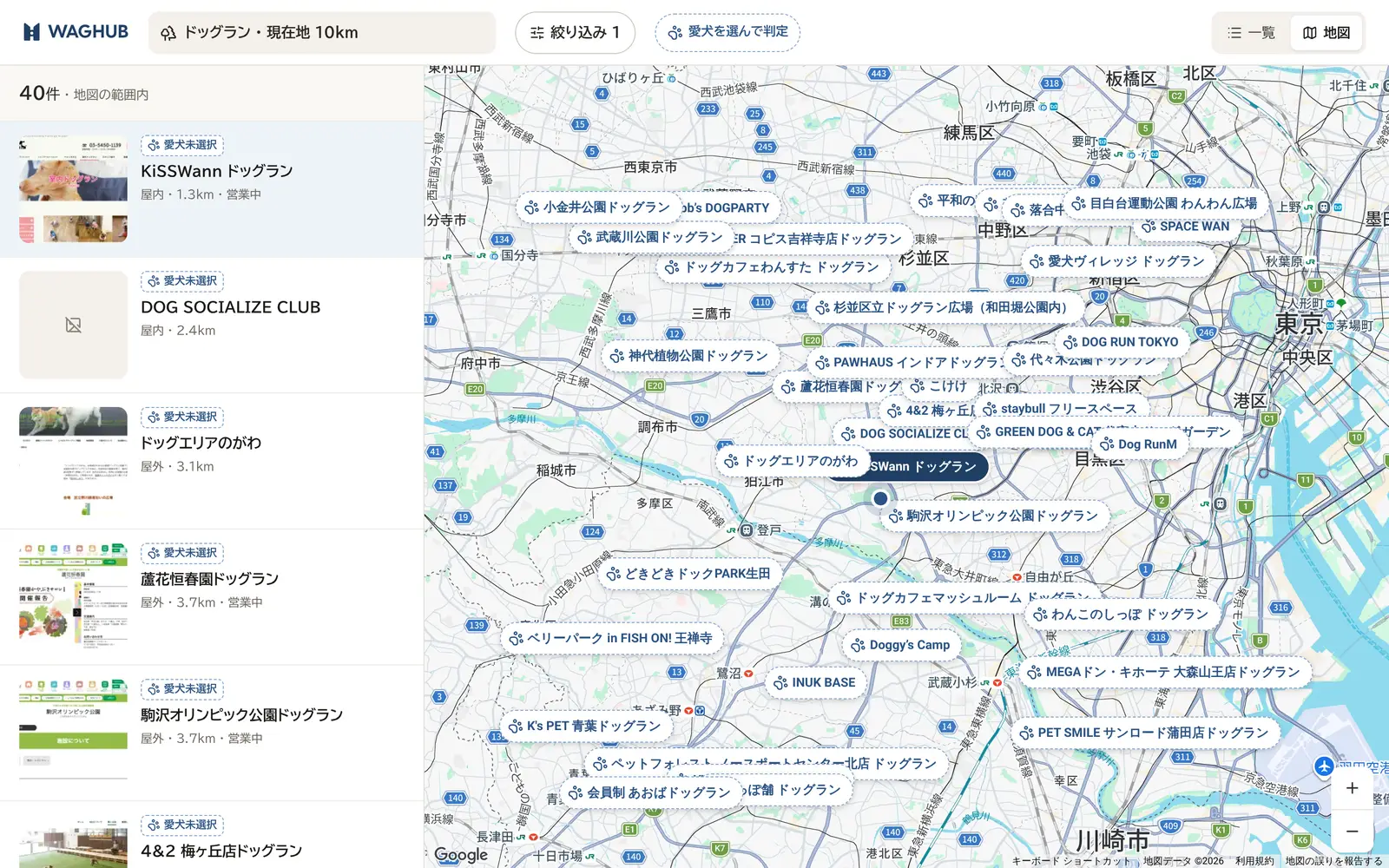Open キーボード ショートカット map link
The height and width of the screenshot is (868, 1389).
coord(1072,861)
